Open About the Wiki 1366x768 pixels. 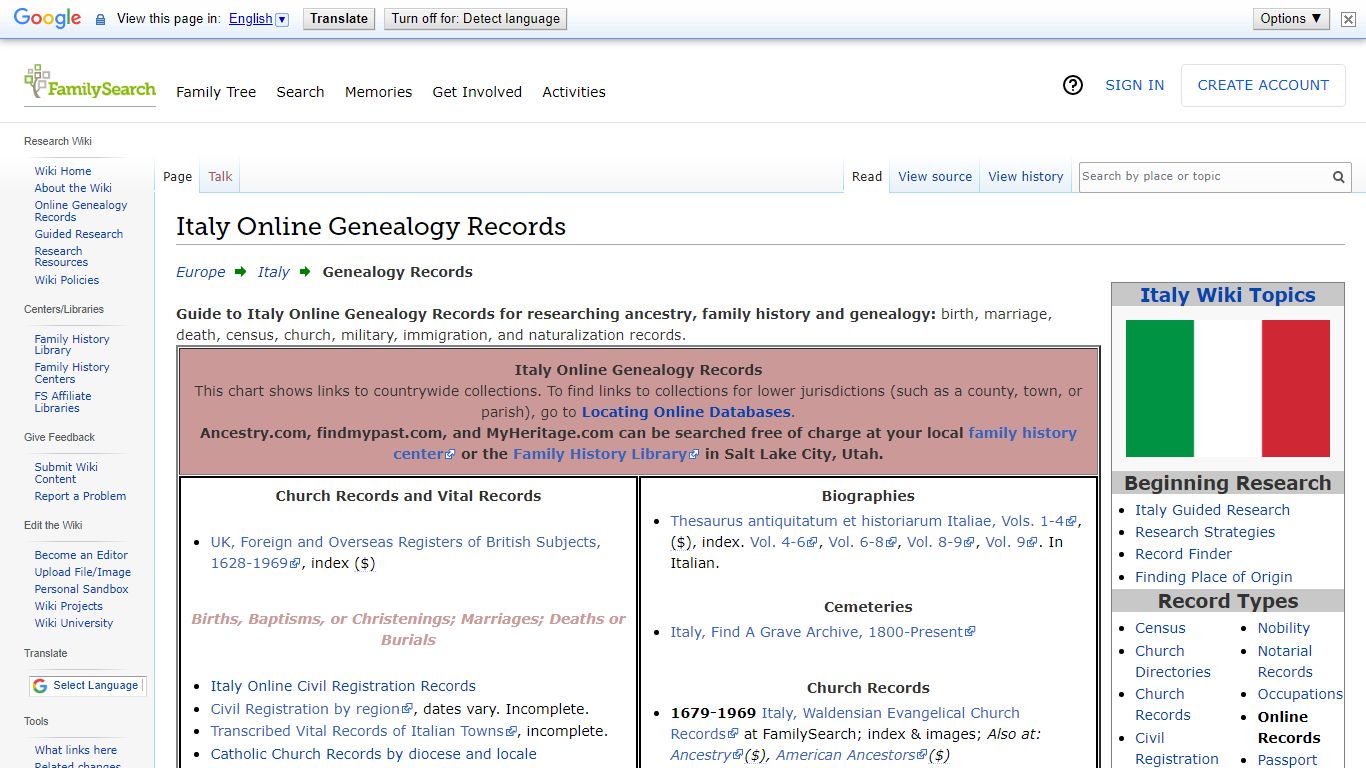[x=73, y=188]
